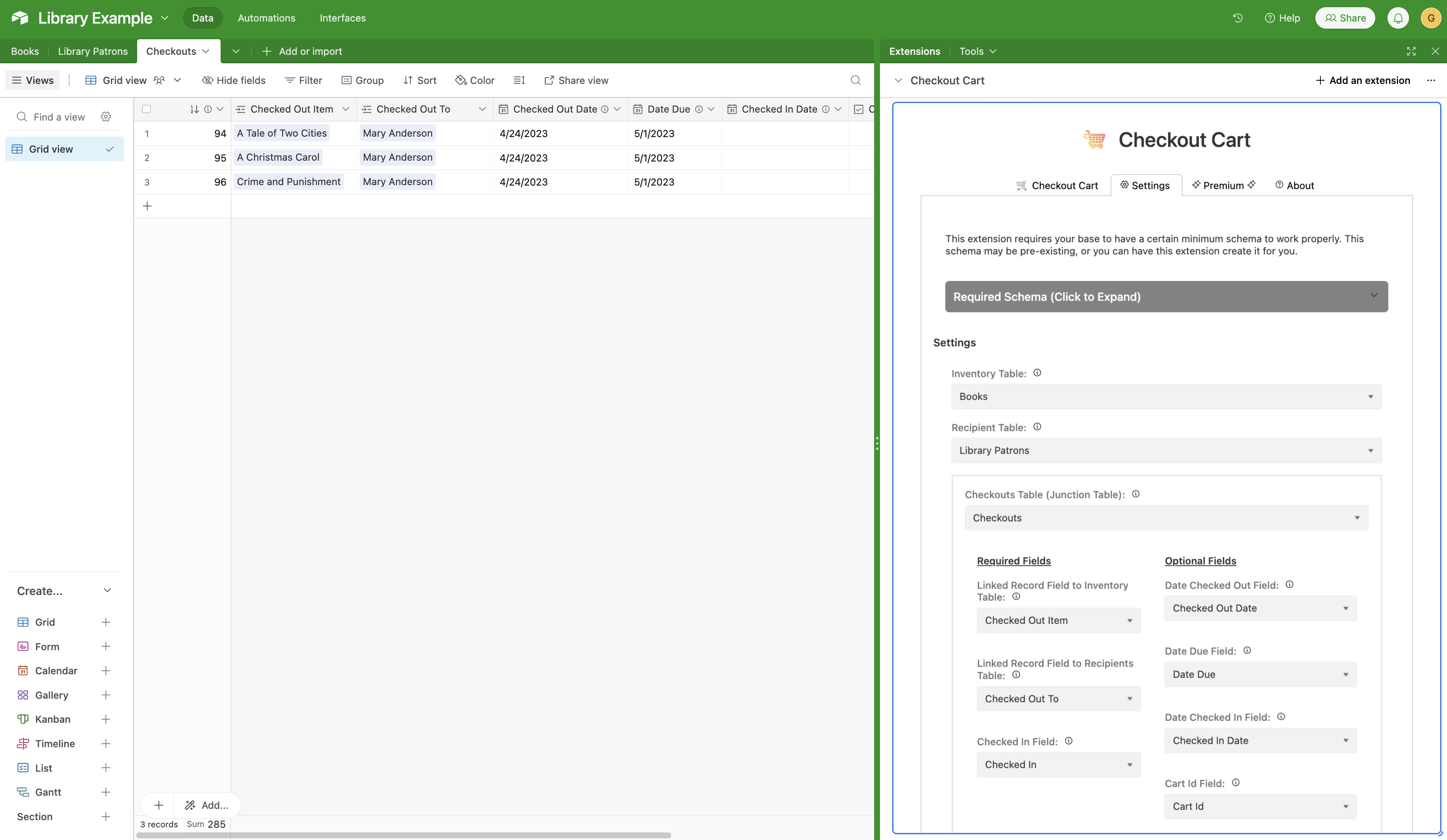Click the base history clock icon
Viewport: 1447px width, 840px height.
[x=1237, y=18]
